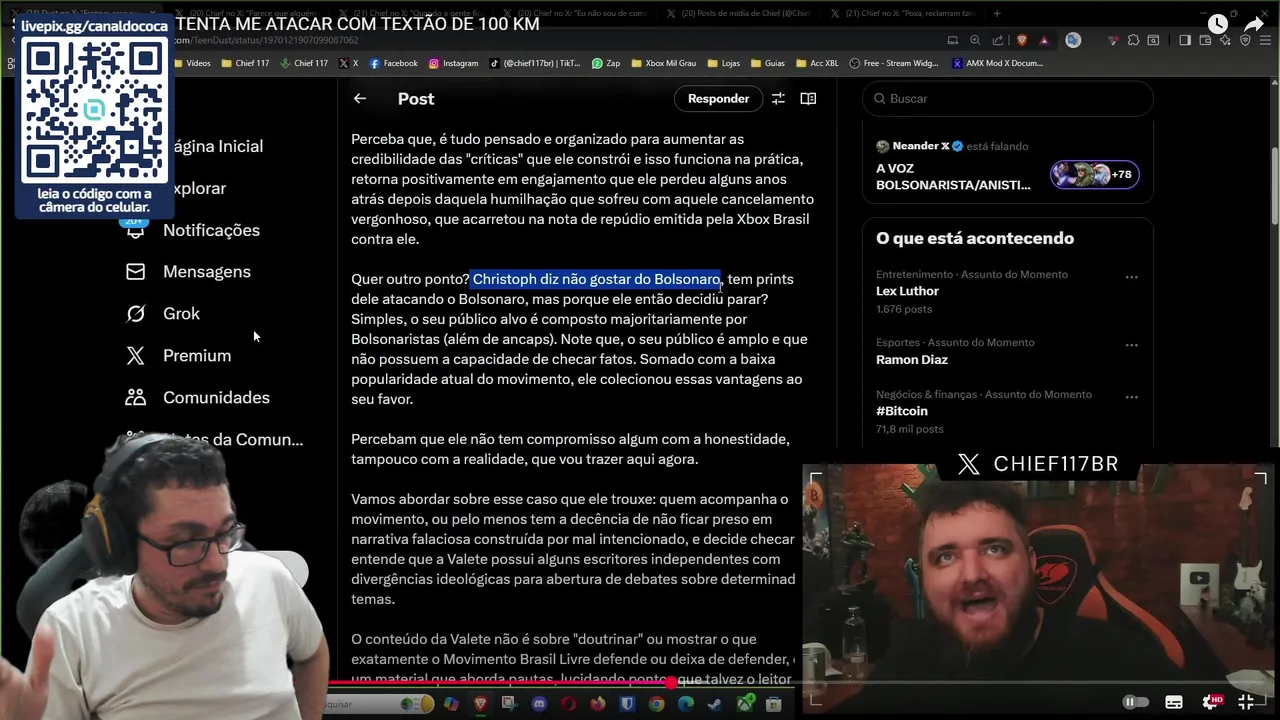Open the Acc XBL bookmark folder
The image size is (1280, 720).
pyautogui.click(x=816, y=63)
